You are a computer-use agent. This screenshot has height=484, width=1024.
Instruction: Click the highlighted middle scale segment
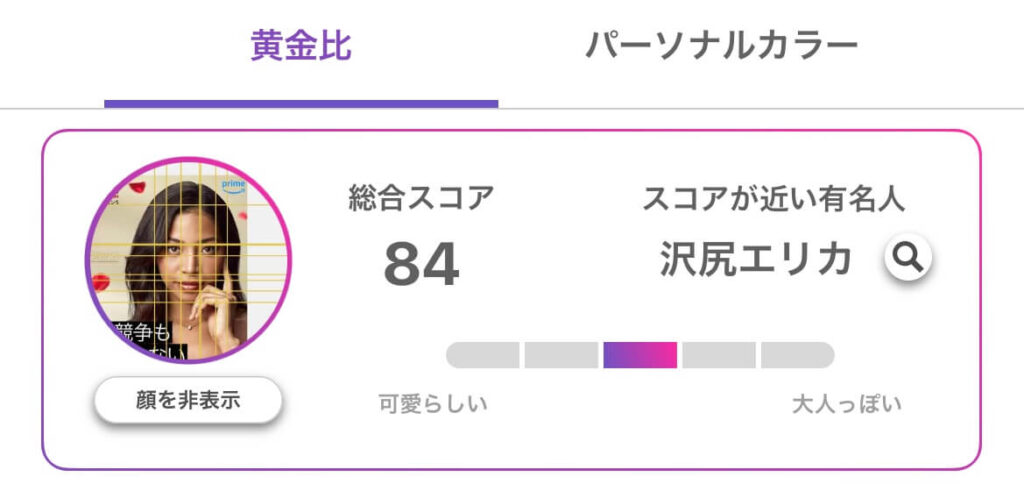point(640,355)
